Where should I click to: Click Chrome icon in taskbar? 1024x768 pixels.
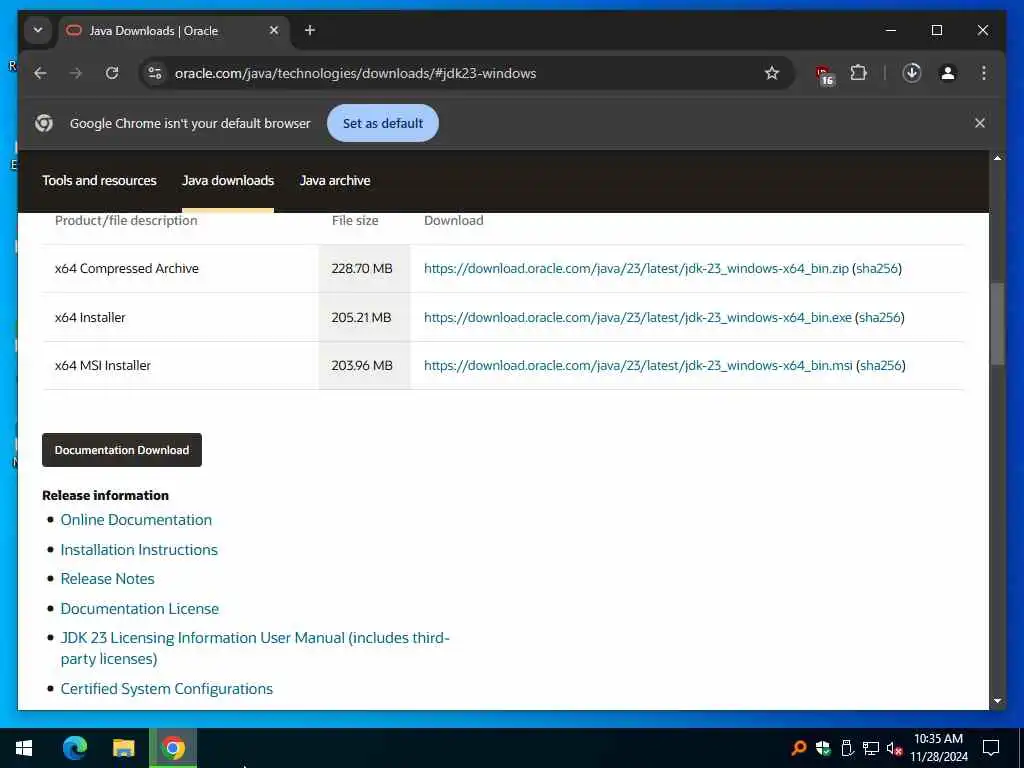tap(173, 748)
